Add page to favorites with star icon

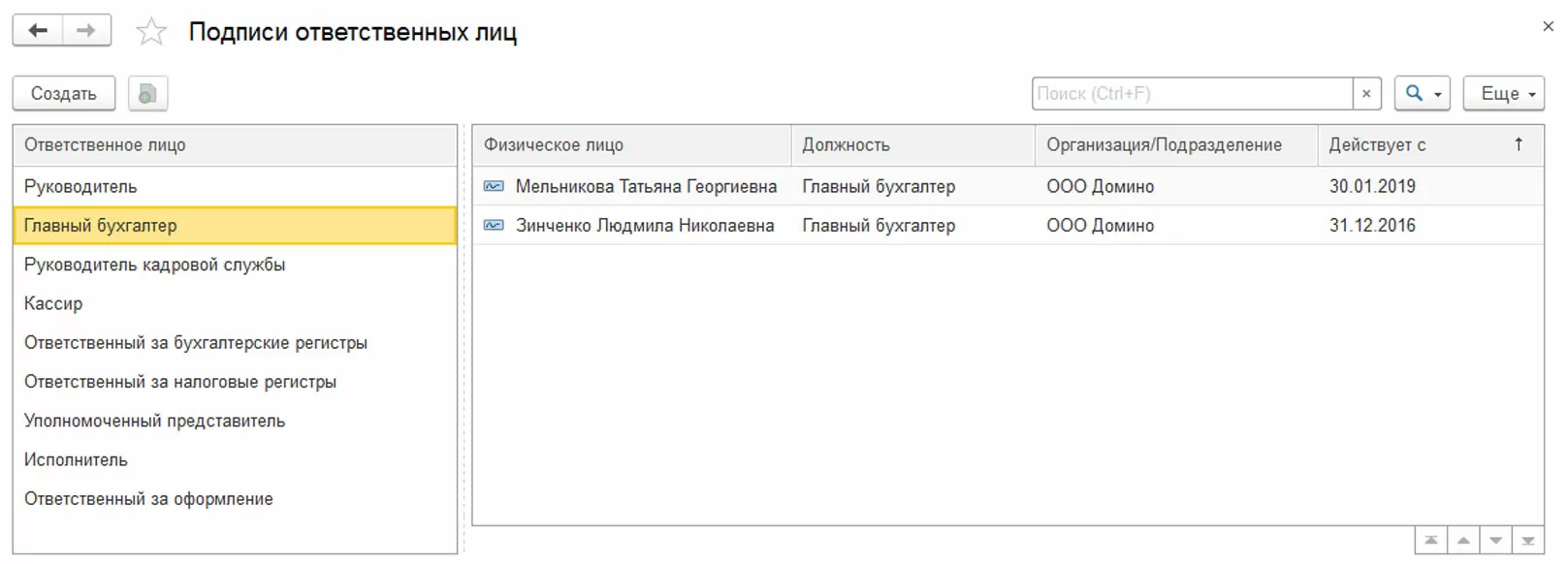(x=151, y=32)
